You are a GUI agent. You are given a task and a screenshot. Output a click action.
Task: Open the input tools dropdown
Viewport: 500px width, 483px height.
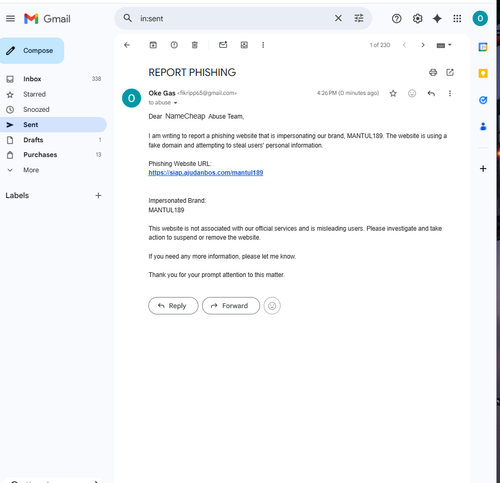[444, 45]
